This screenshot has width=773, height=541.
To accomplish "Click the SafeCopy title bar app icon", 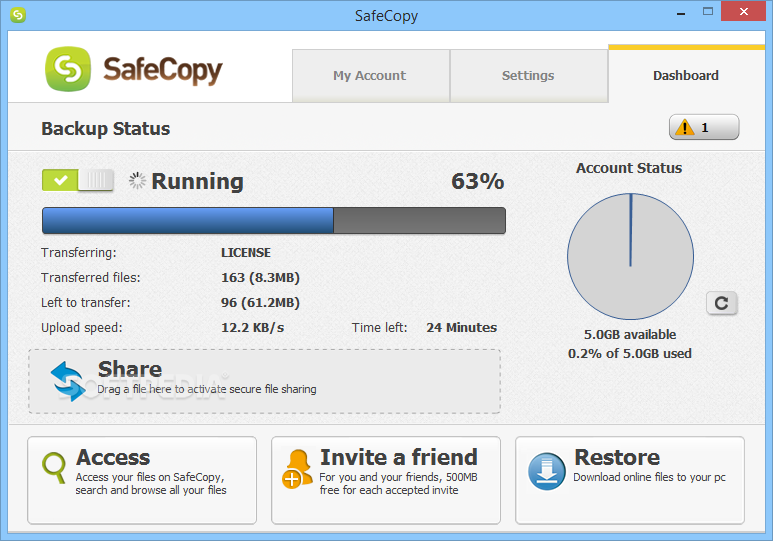I will pyautogui.click(x=18, y=15).
